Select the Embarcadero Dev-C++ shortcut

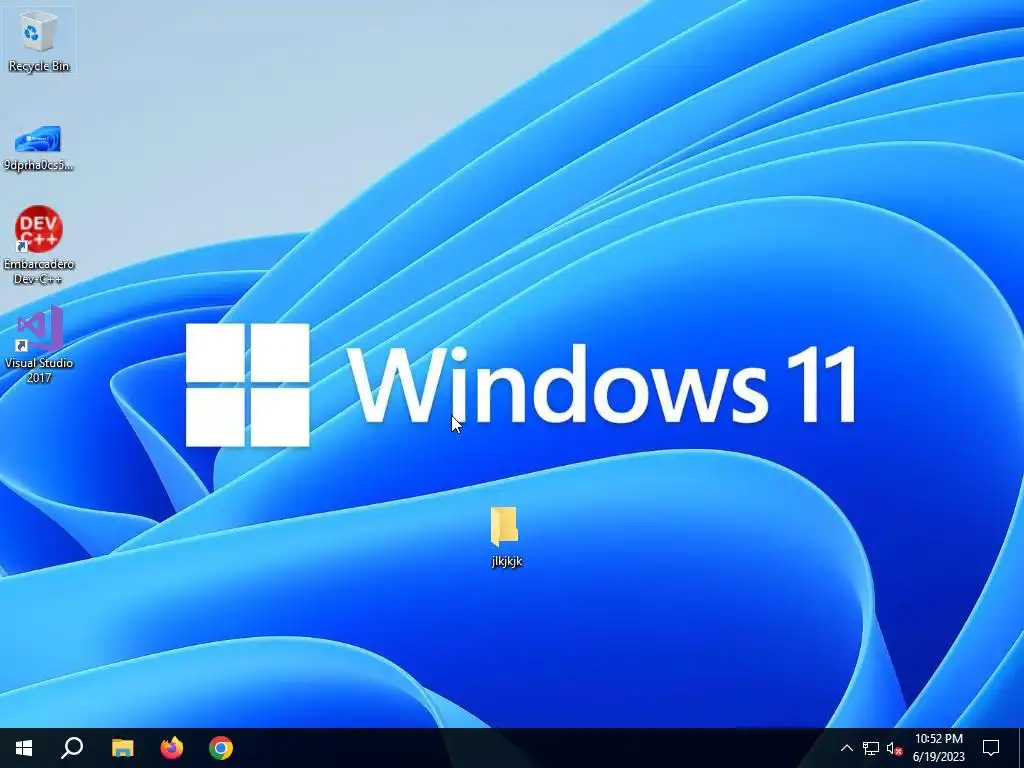tap(39, 245)
